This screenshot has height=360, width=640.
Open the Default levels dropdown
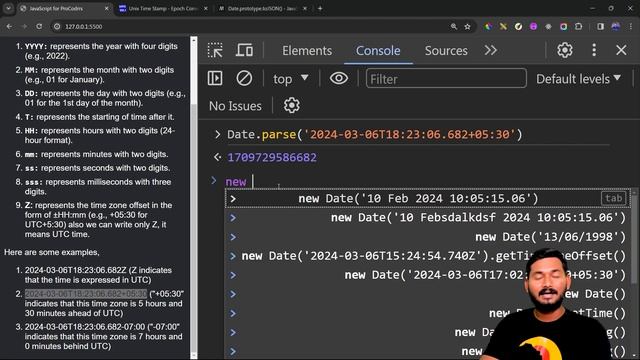[578, 79]
